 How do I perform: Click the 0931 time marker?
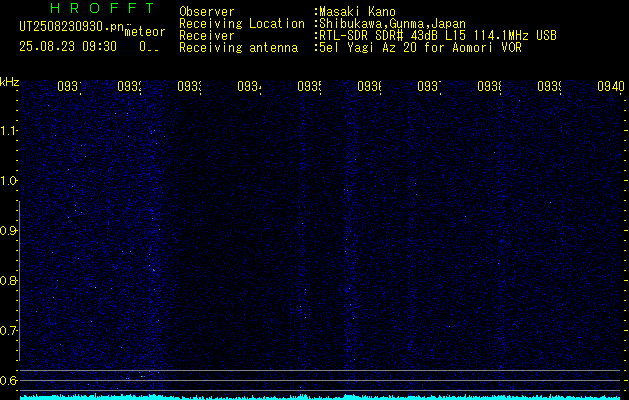pos(69,86)
